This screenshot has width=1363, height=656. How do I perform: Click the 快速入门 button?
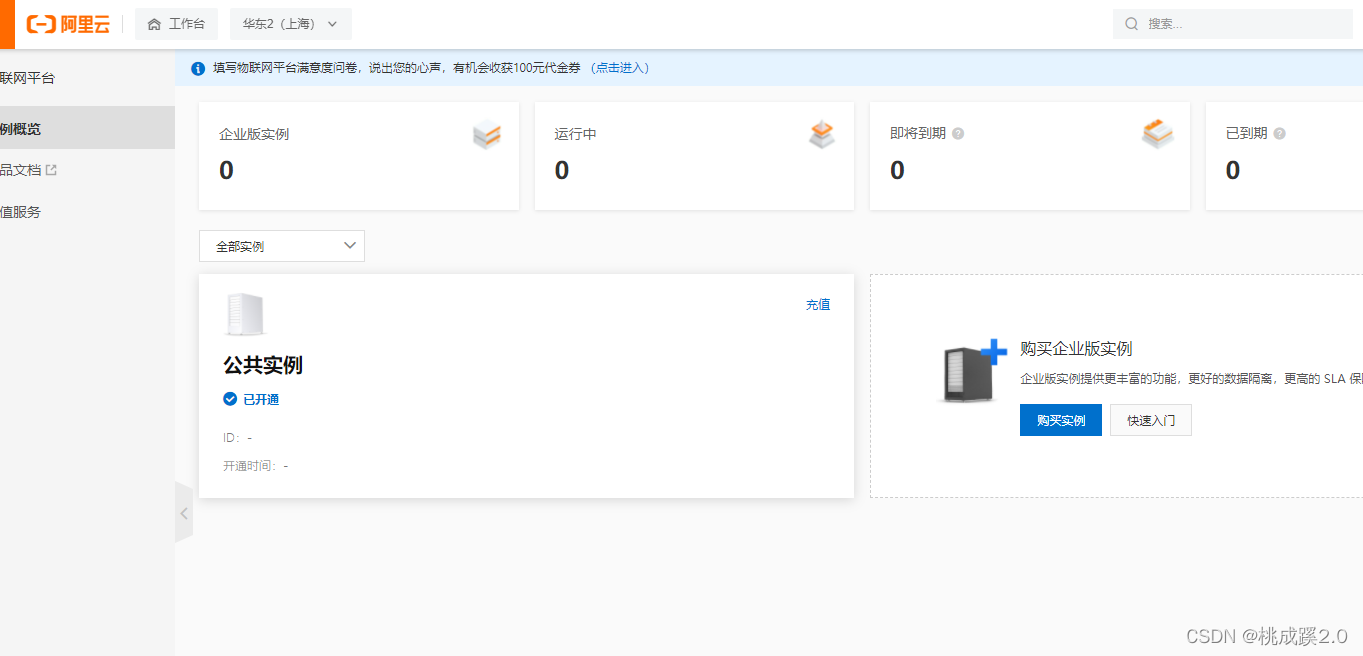point(1149,420)
